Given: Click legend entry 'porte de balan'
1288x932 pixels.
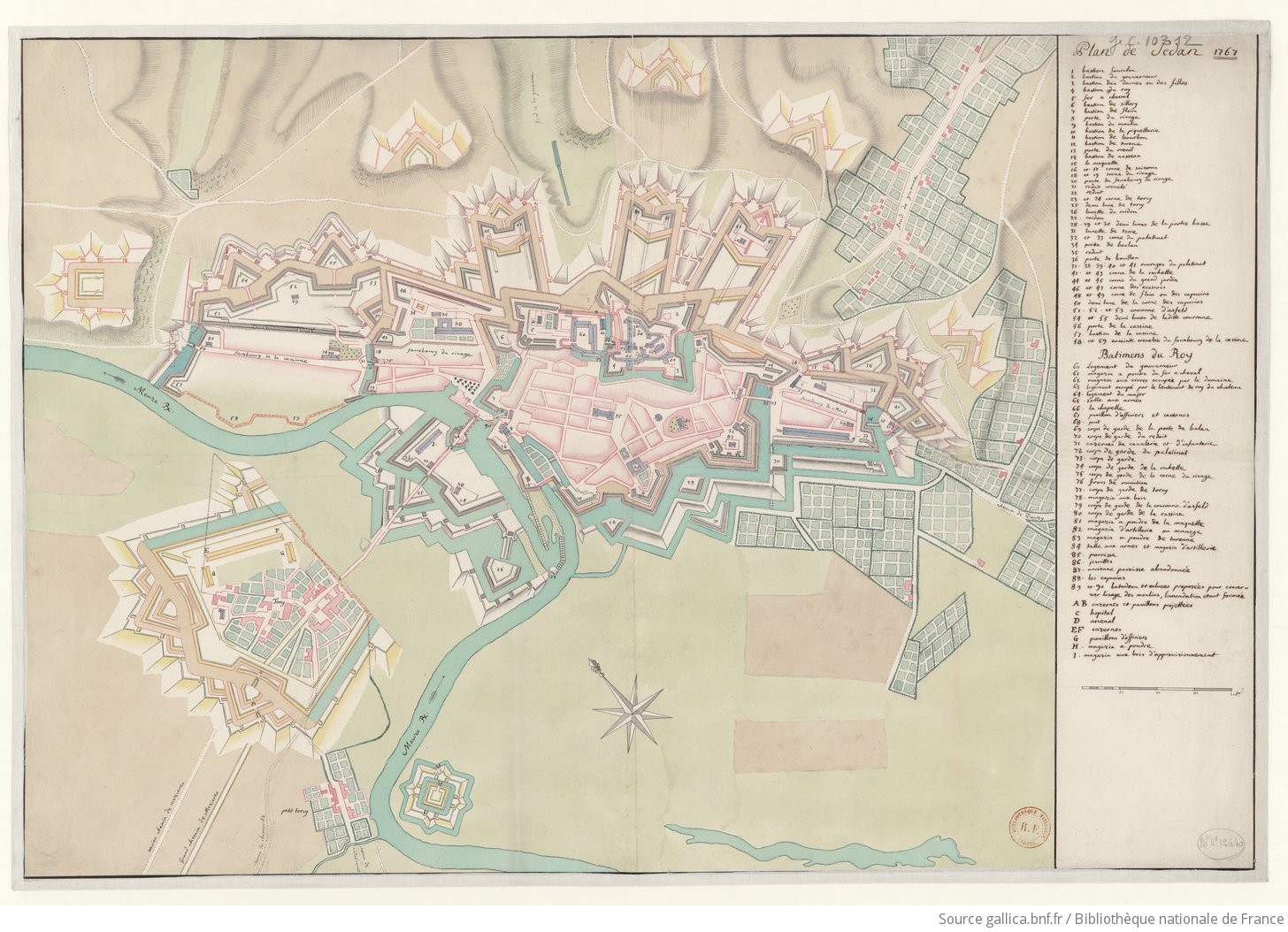Looking at the screenshot, I should coord(1111,245).
